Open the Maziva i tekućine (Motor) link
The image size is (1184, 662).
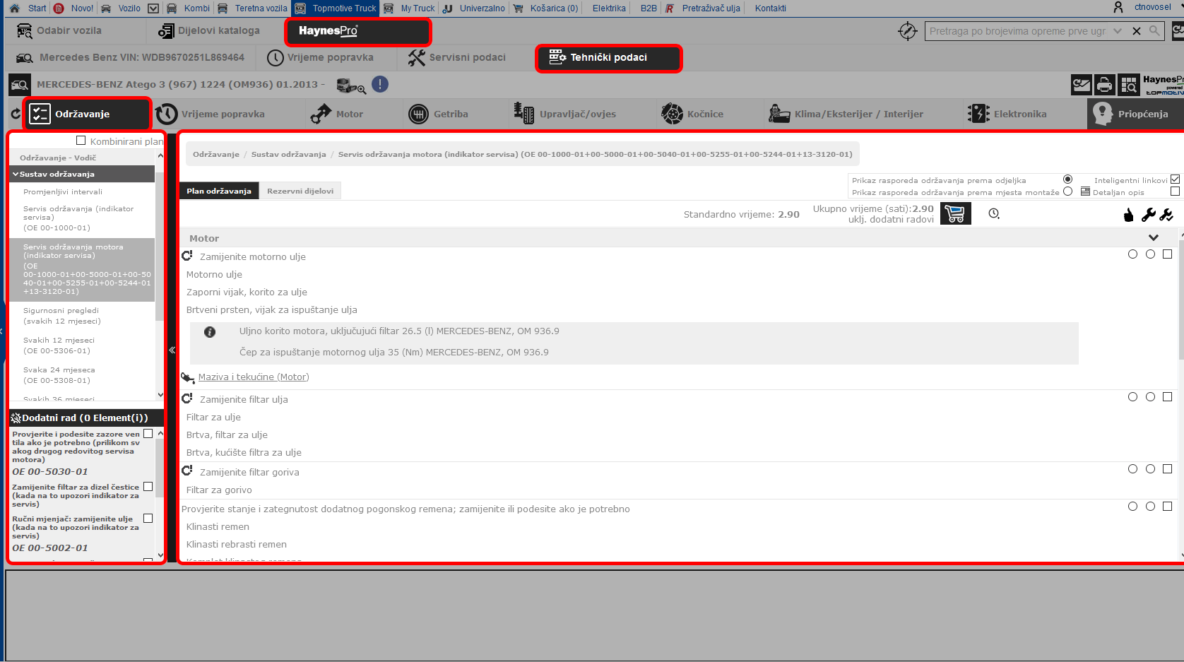(x=254, y=377)
